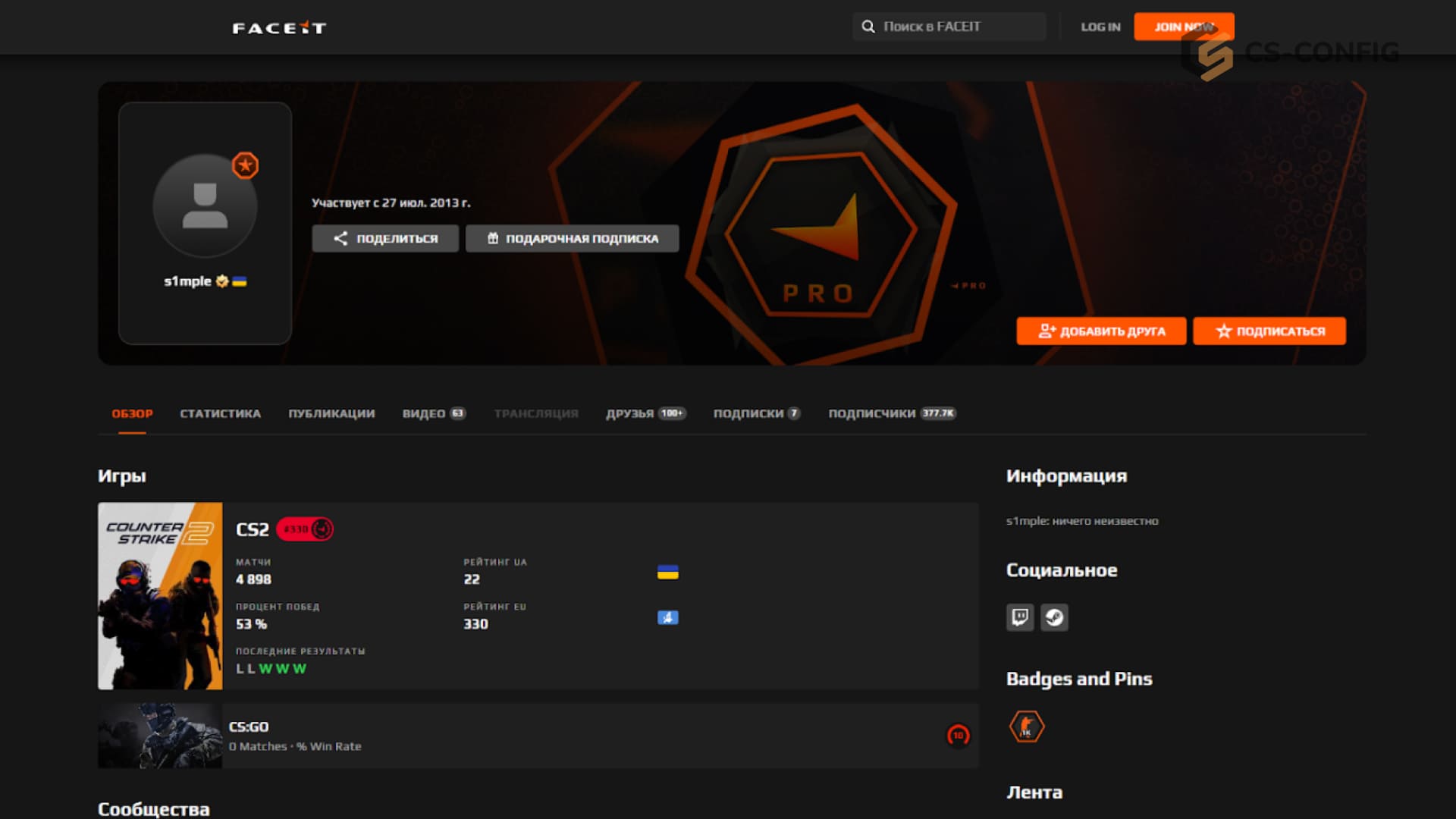Image resolution: width=1456 pixels, height=819 pixels.
Task: Click the win percentage value 53 %
Action: [251, 624]
